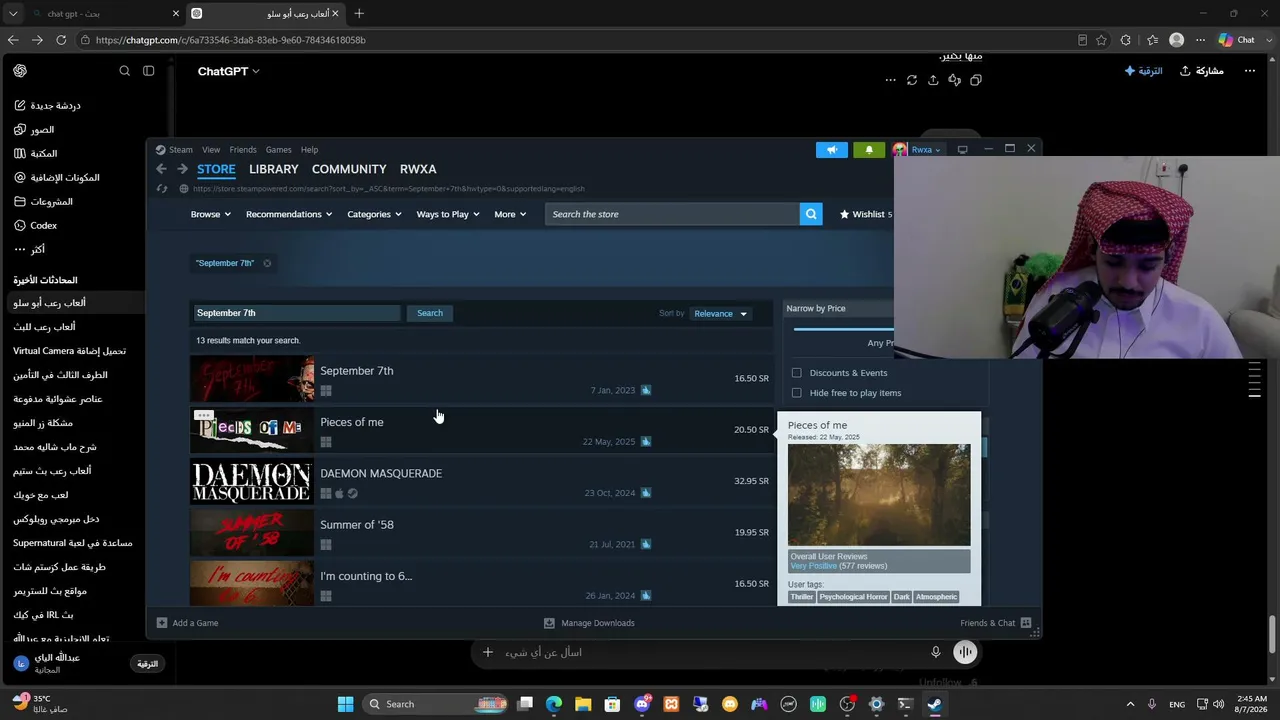Open Steam from the Windows taskbar
Image resolution: width=1280 pixels, height=720 pixels.
tap(934, 704)
